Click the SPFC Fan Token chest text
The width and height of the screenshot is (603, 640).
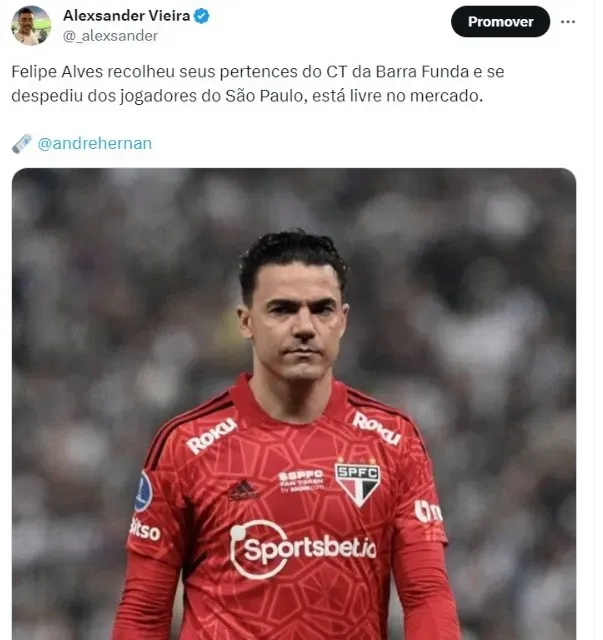301,481
